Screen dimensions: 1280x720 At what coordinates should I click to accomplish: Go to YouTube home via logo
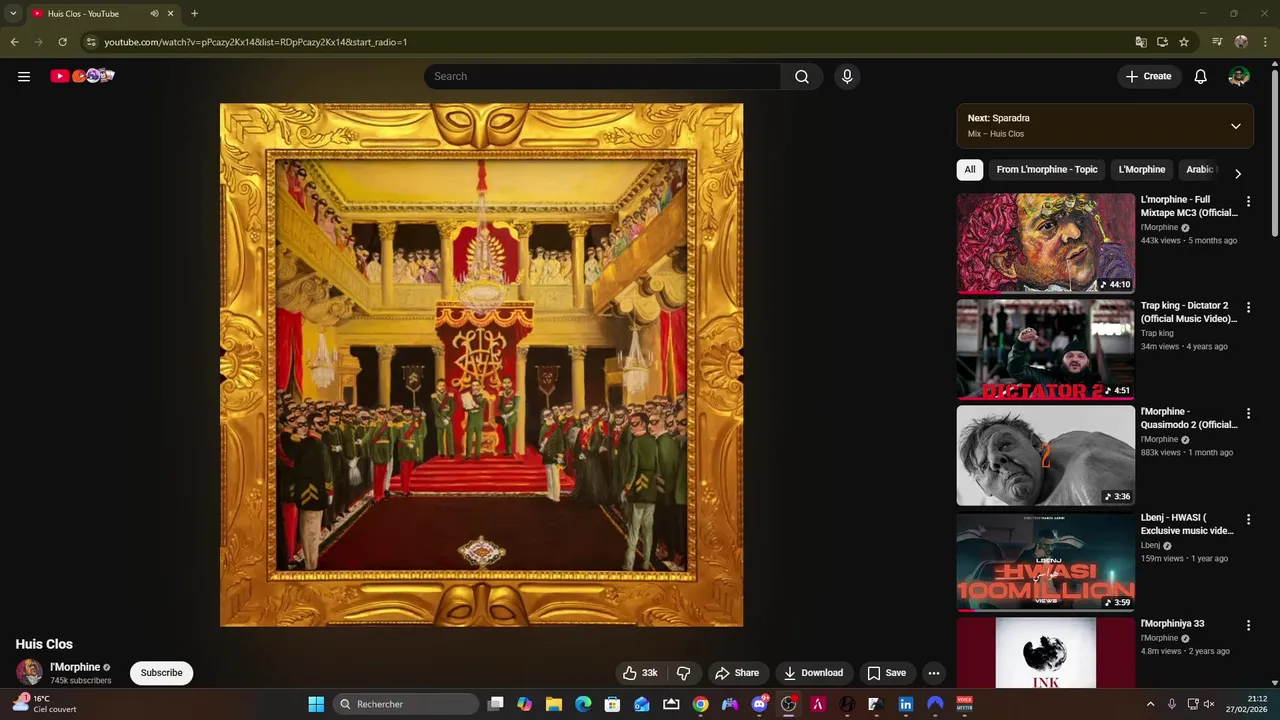tap(82, 76)
